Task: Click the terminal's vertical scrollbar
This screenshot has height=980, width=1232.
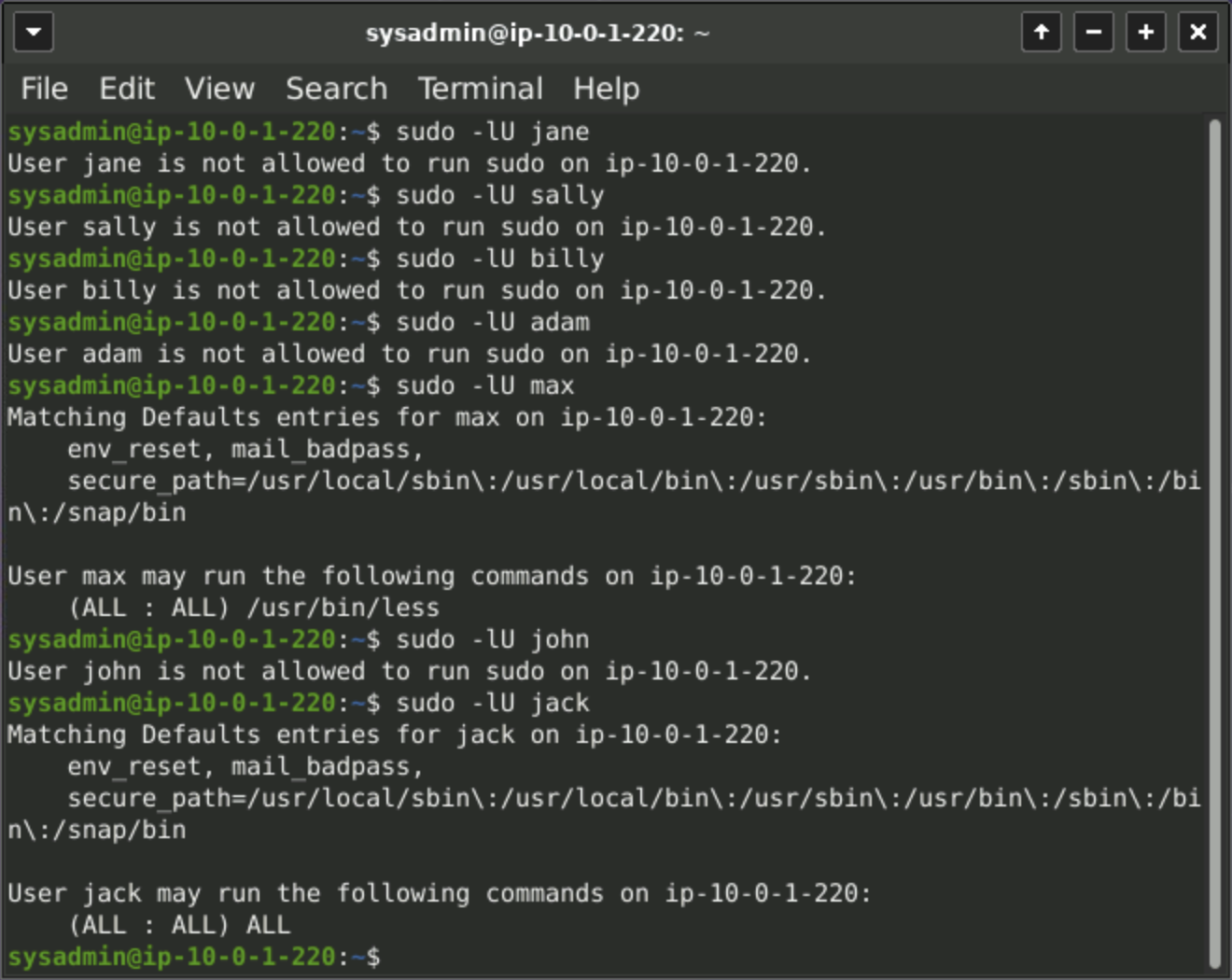Action: (1215, 544)
